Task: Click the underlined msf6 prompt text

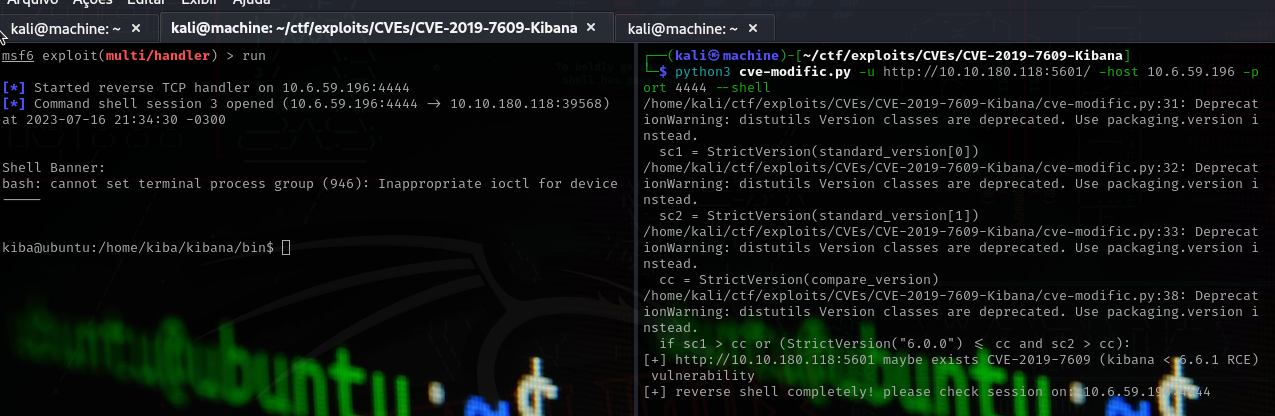Action: pyautogui.click(x=18, y=55)
